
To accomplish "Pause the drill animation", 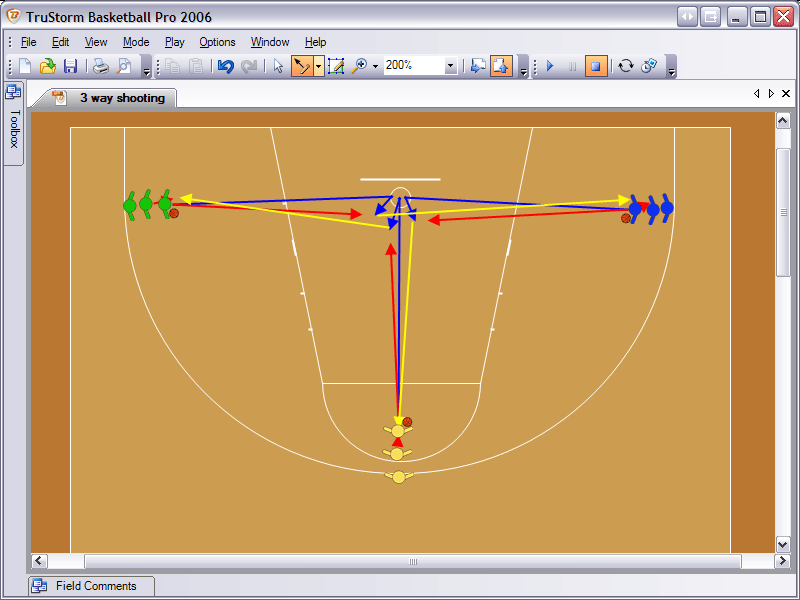I will pyautogui.click(x=571, y=66).
